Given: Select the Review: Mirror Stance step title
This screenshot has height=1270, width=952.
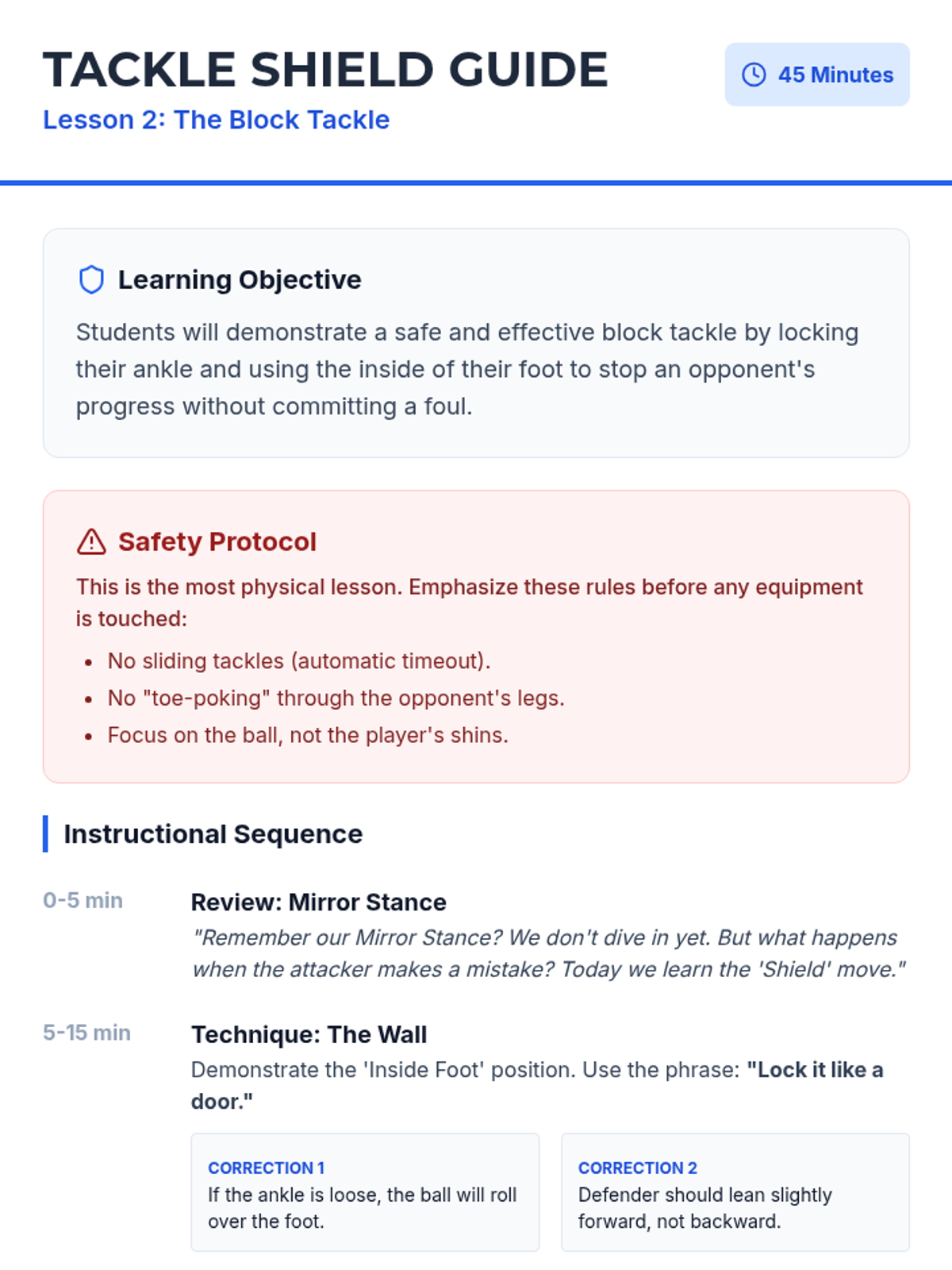Looking at the screenshot, I should pyautogui.click(x=318, y=902).
